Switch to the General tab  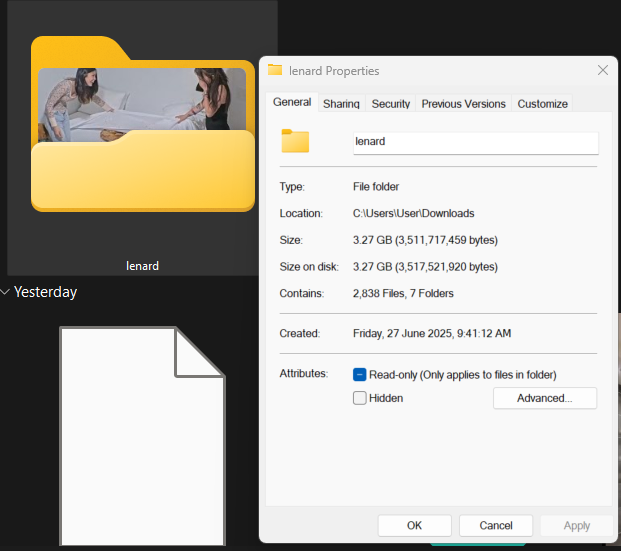[x=292, y=102]
